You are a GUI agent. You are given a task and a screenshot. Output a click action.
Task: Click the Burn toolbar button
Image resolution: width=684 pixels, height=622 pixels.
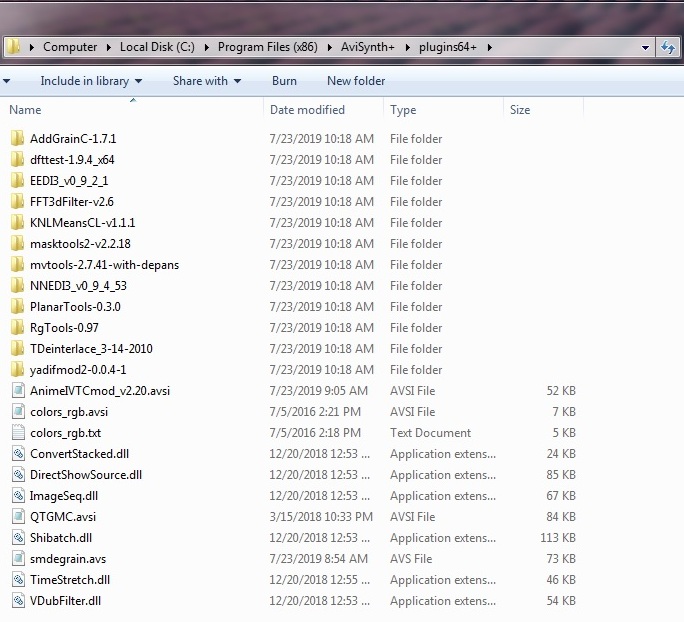pyautogui.click(x=284, y=81)
